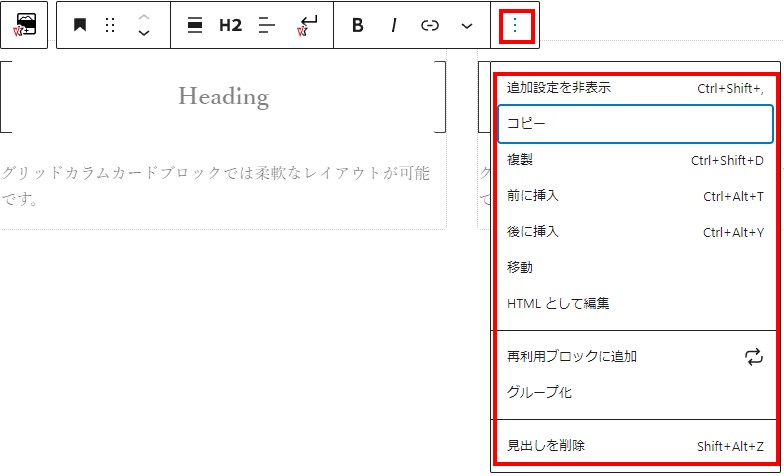Screen dimensions: 784x476
Task: Close the three-dot block options menu
Action: (515, 25)
